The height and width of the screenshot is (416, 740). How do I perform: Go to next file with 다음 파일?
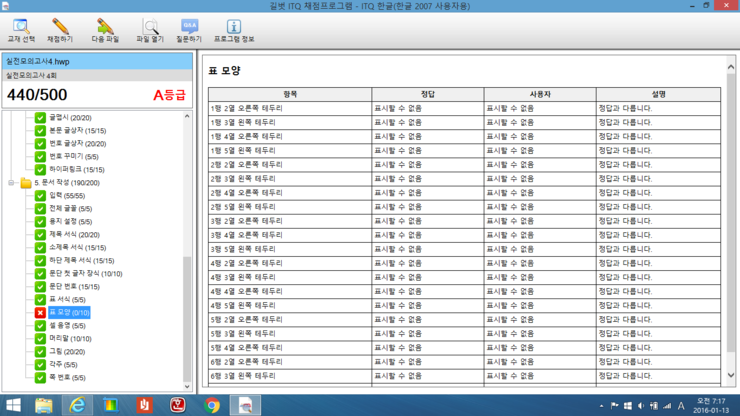point(105,29)
